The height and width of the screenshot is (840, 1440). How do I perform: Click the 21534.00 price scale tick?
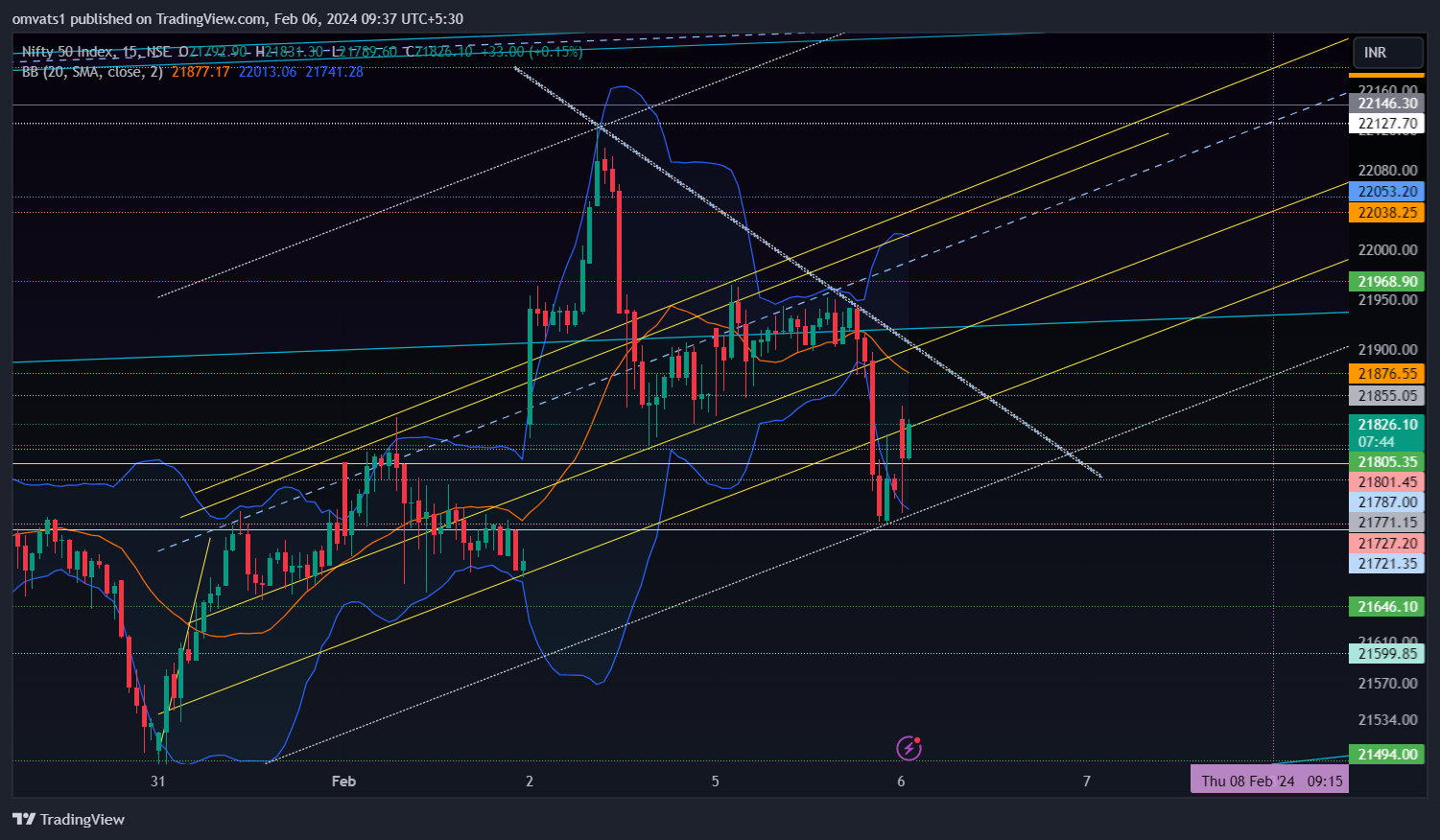[1387, 720]
